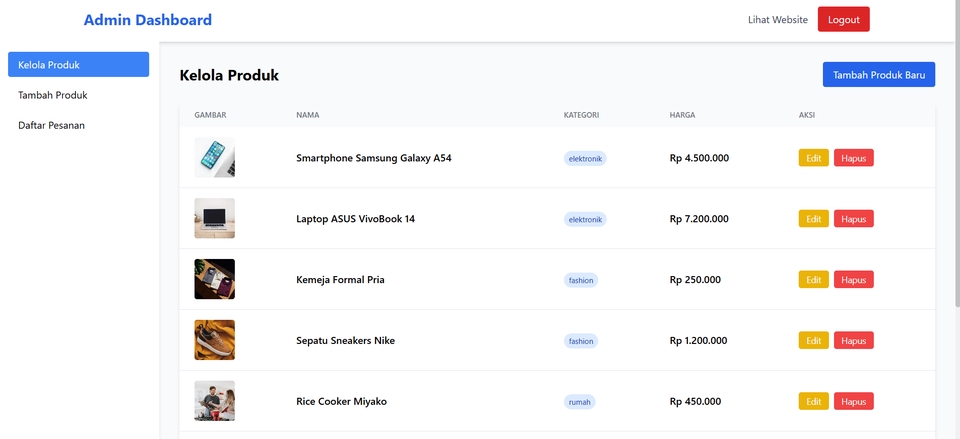
Task: Edit the Smartphone Samsung Galaxy A54 product
Action: 813,158
